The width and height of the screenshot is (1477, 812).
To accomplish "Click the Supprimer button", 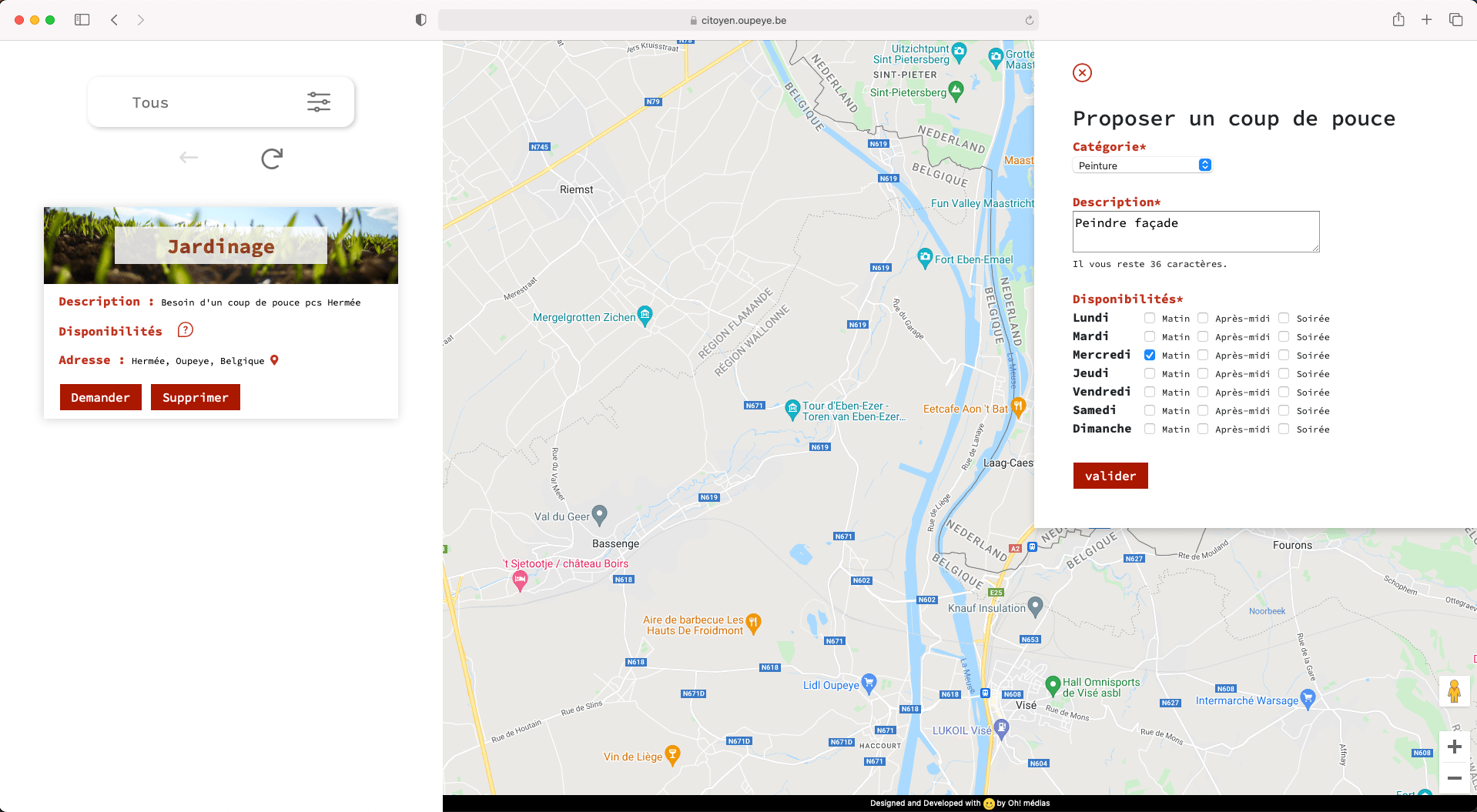I will [x=196, y=397].
